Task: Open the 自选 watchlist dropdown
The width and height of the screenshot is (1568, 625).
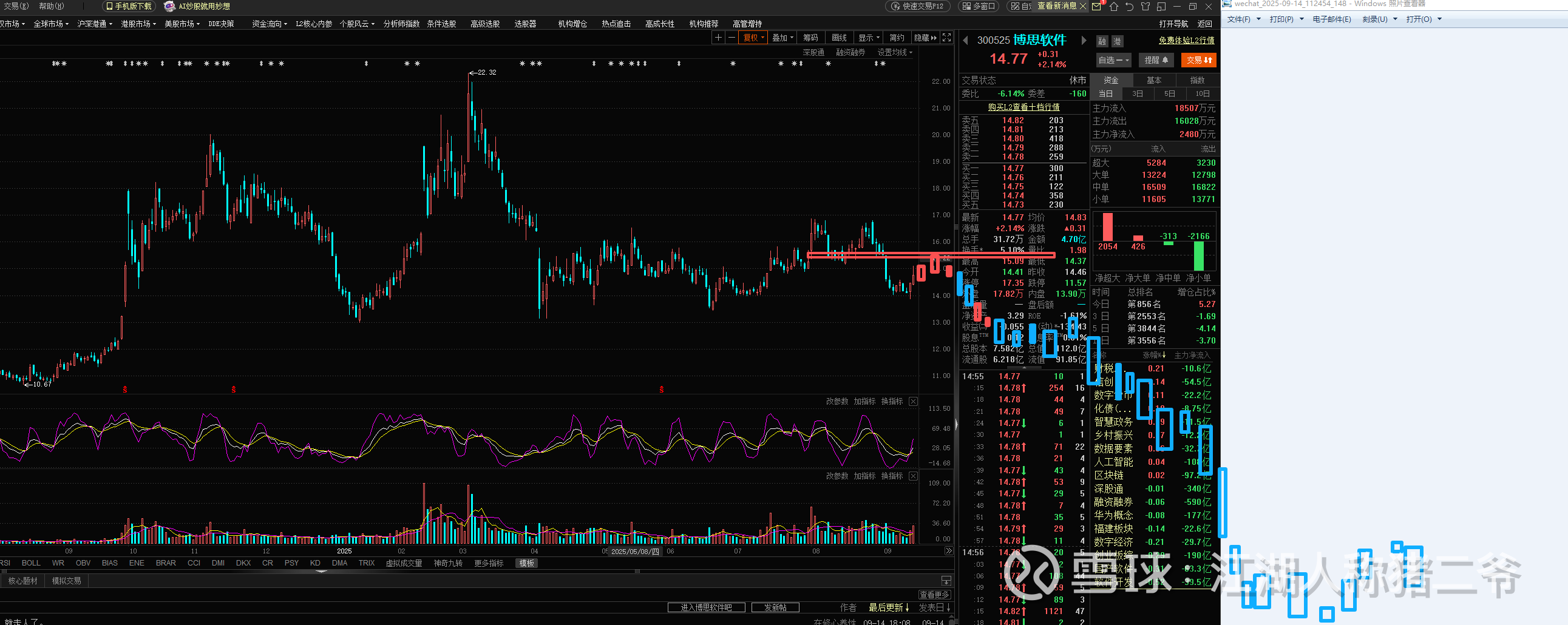Action: click(x=1113, y=60)
